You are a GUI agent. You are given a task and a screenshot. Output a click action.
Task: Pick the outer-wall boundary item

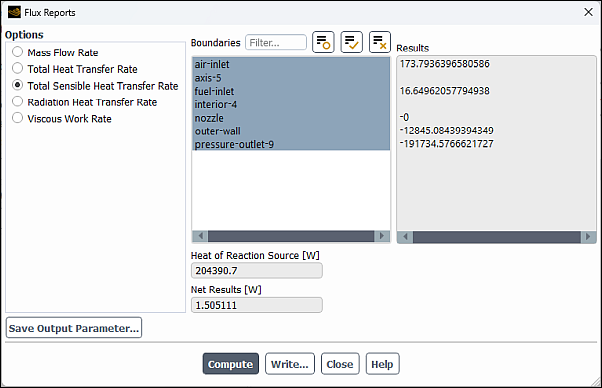(x=291, y=131)
